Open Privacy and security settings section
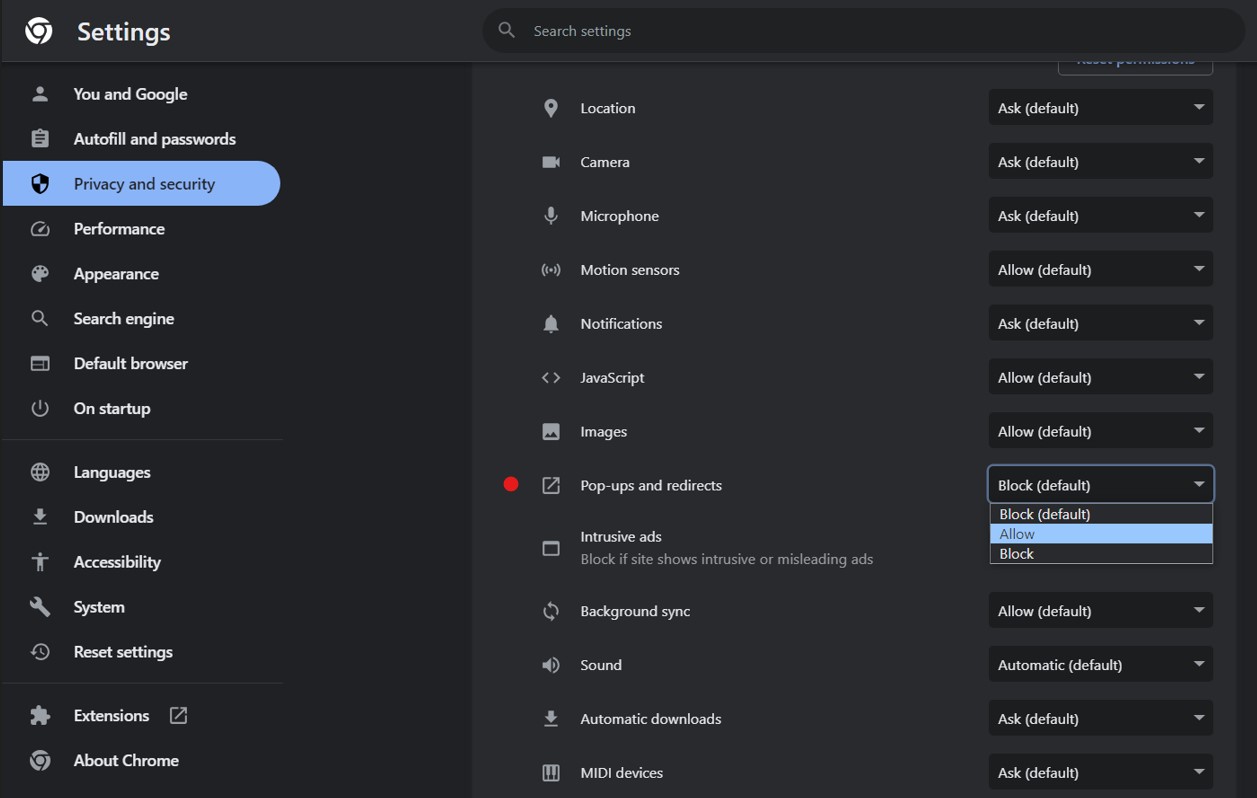The height and width of the screenshot is (798, 1257). click(143, 184)
